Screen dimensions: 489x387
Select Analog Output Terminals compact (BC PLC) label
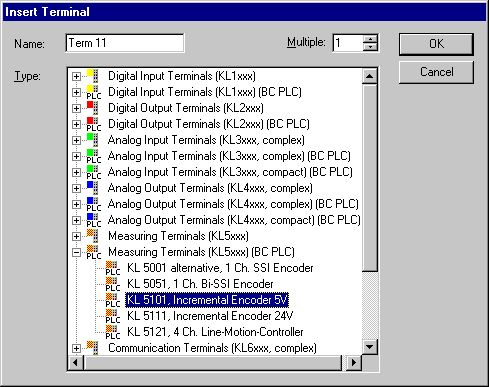click(234, 220)
